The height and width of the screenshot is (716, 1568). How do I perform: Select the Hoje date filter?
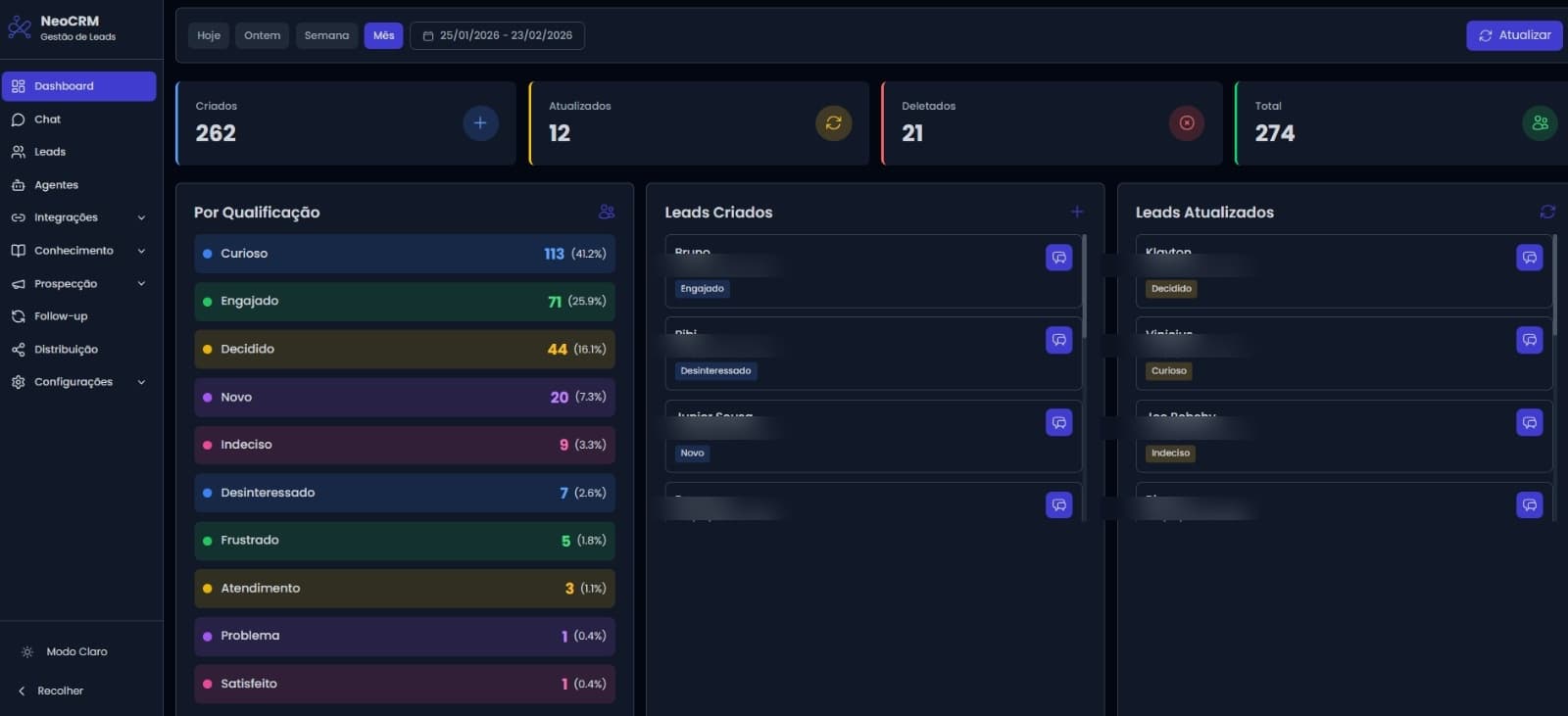point(209,35)
